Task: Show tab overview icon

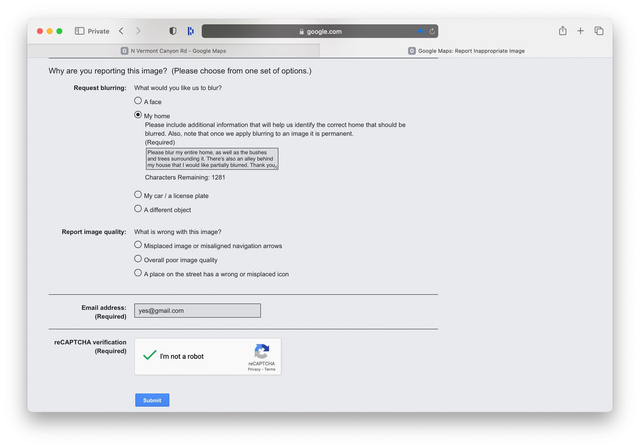Action: pyautogui.click(x=599, y=31)
